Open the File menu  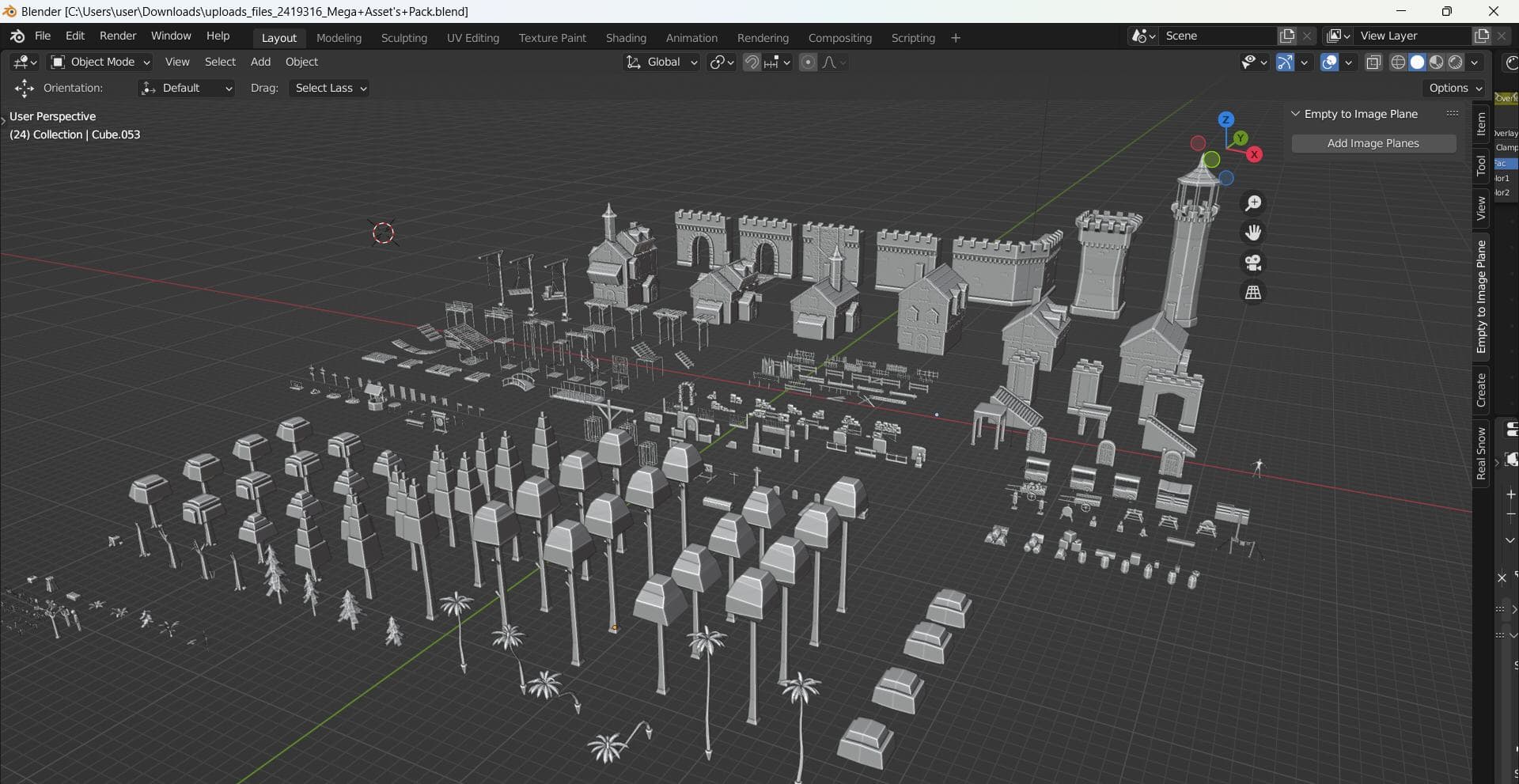point(43,36)
